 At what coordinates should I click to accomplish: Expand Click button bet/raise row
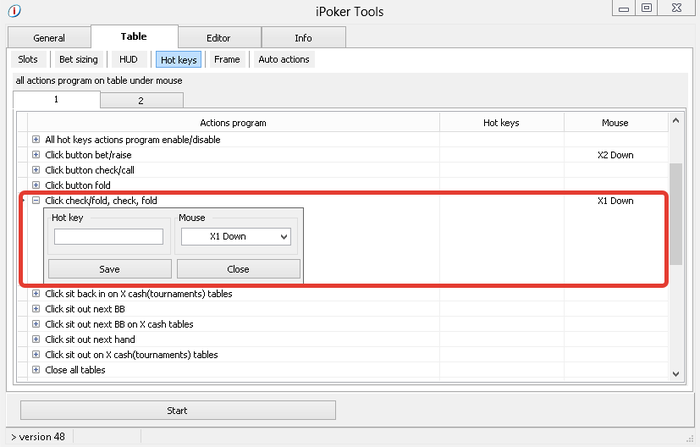point(36,155)
